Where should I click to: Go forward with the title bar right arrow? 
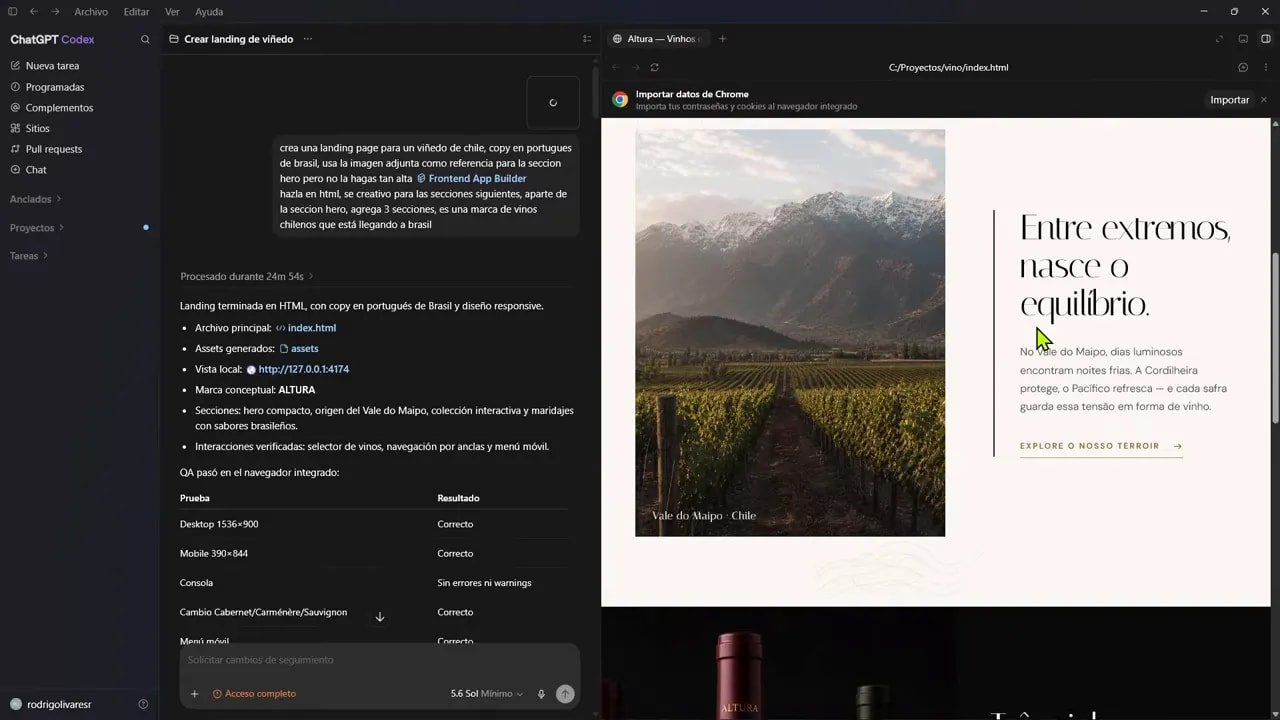click(55, 11)
